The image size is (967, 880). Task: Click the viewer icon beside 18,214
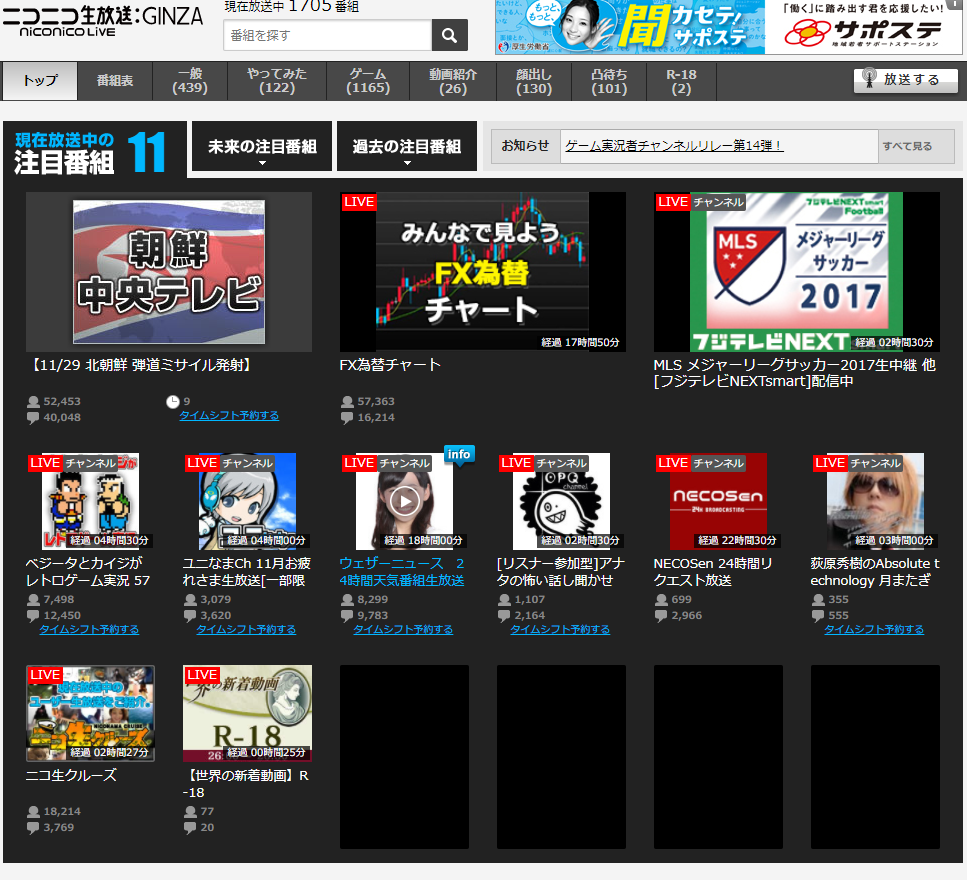pos(33,812)
